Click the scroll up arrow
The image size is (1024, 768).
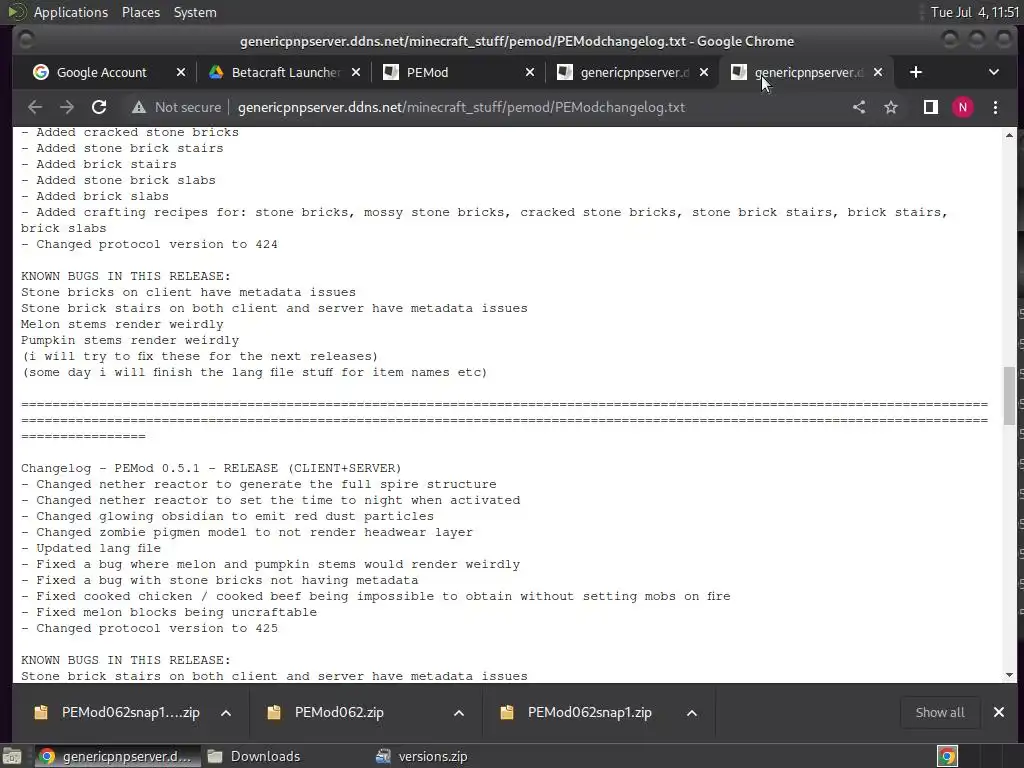1010,135
